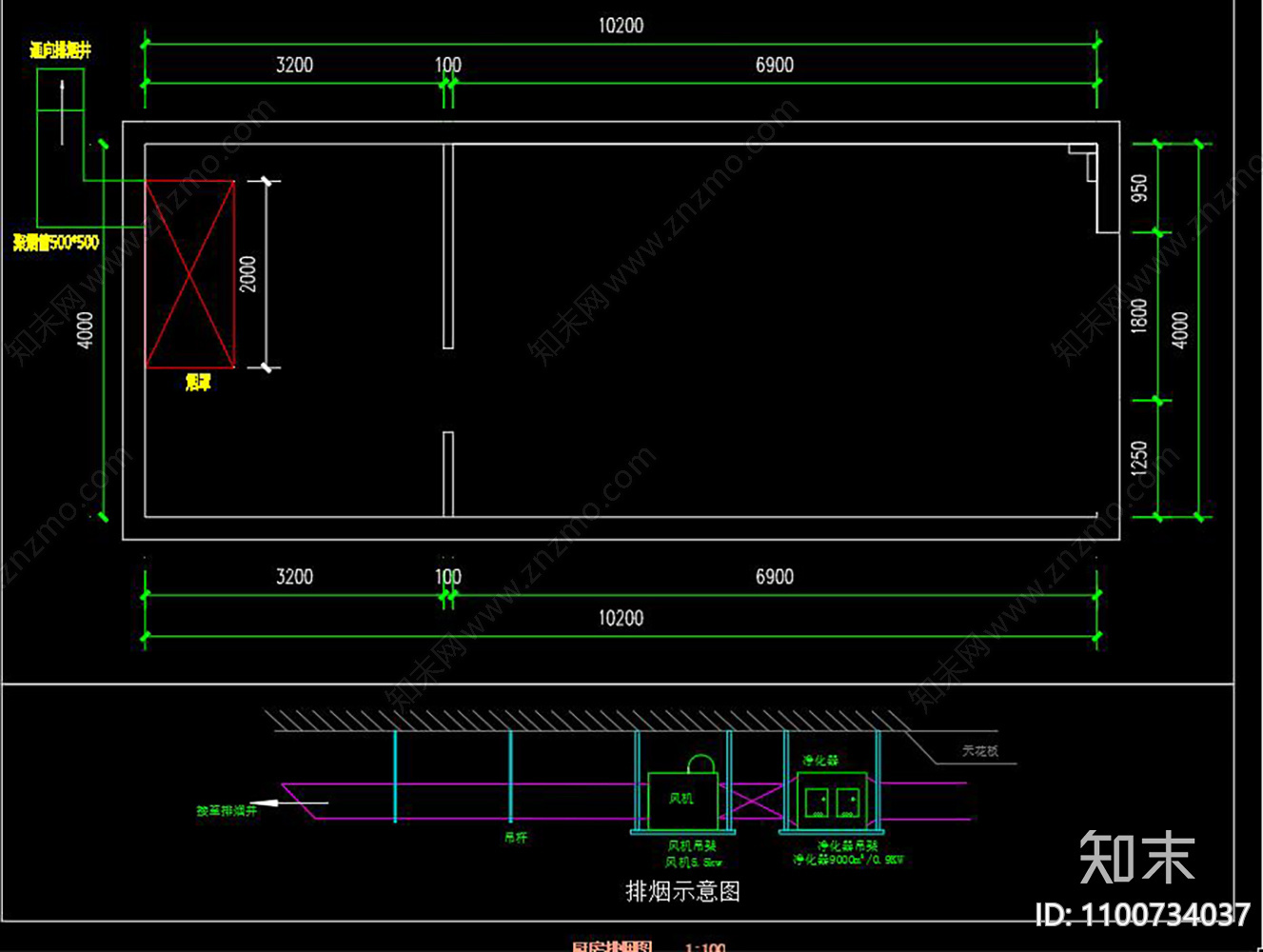Click the yellow 烟罩 label
Image resolution: width=1263 pixels, height=952 pixels.
coord(198,383)
